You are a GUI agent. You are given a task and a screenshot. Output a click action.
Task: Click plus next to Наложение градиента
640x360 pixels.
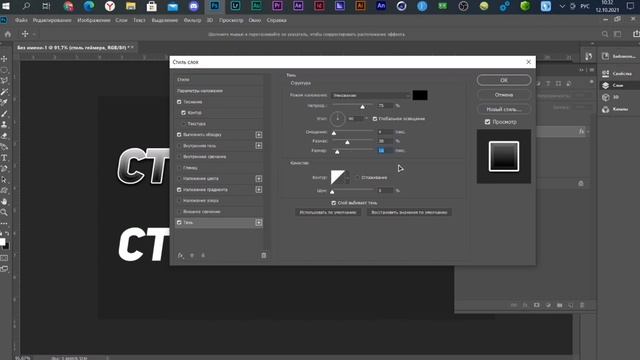pyautogui.click(x=259, y=190)
